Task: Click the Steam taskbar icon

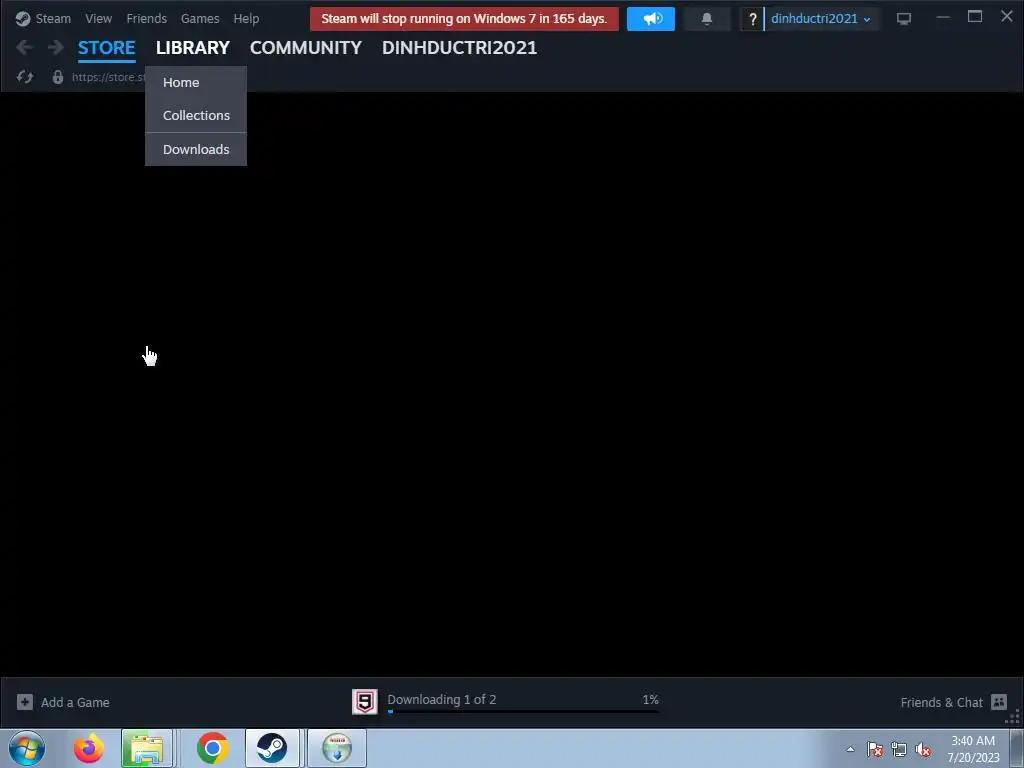Action: [272, 748]
